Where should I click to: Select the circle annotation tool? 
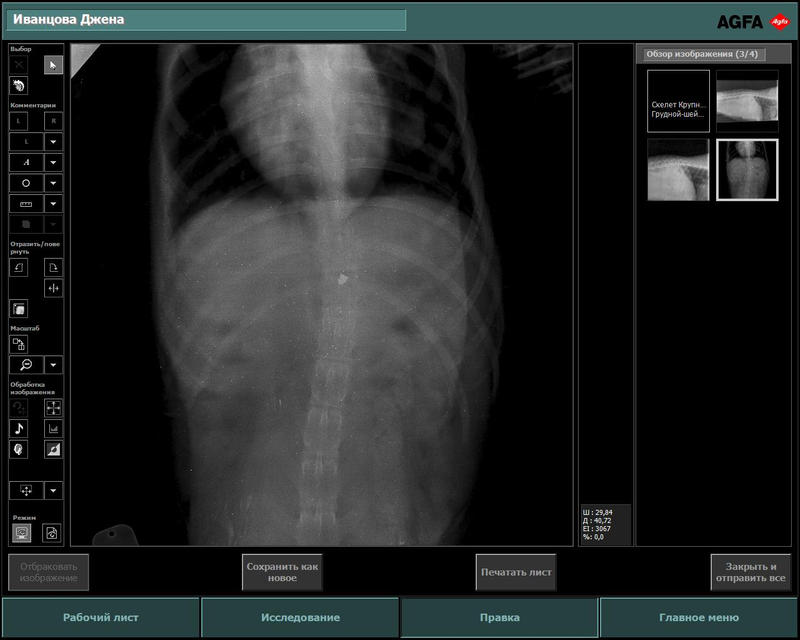pyautogui.click(x=26, y=183)
